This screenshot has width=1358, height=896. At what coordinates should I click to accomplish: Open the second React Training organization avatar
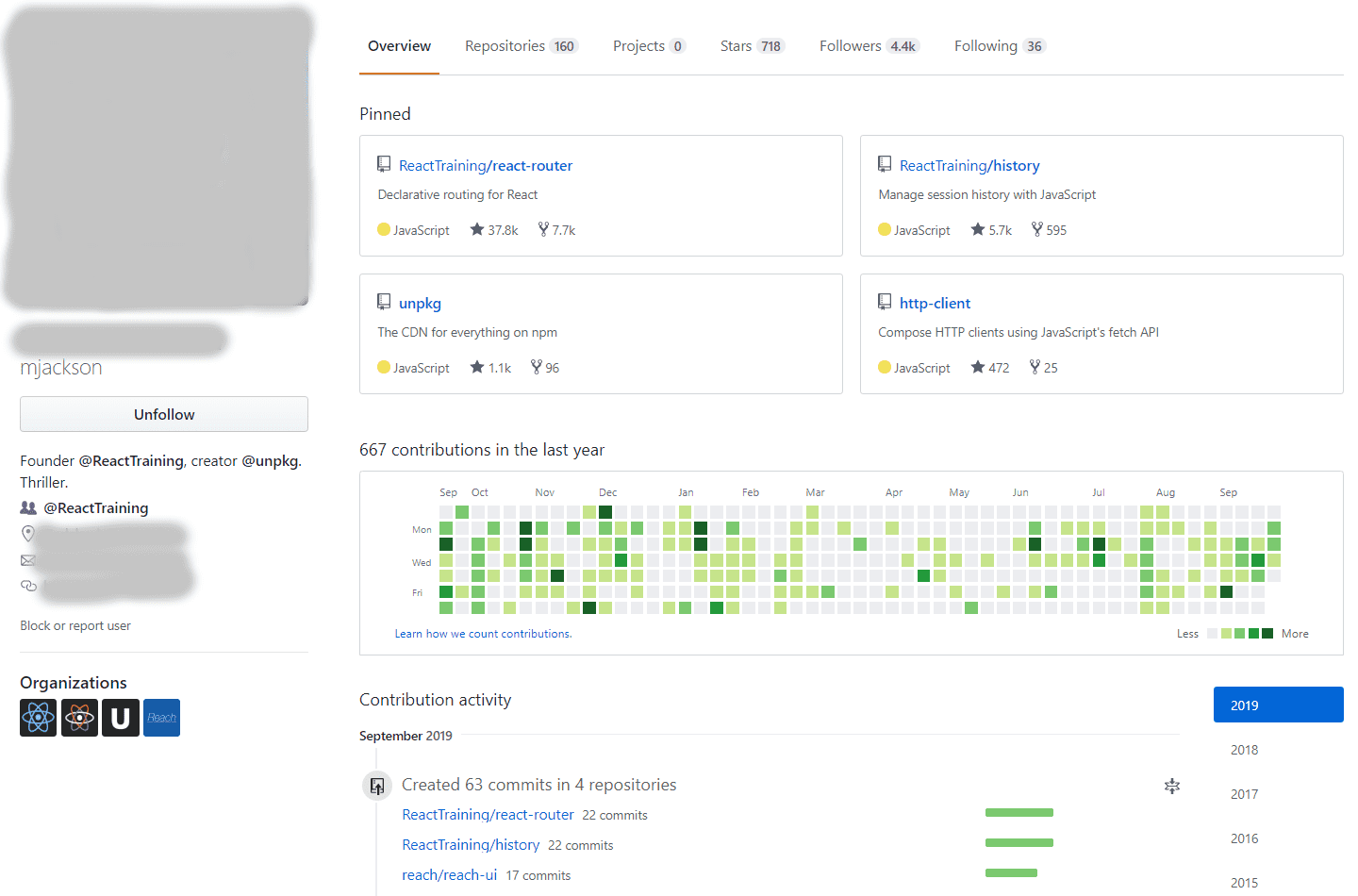[79, 718]
